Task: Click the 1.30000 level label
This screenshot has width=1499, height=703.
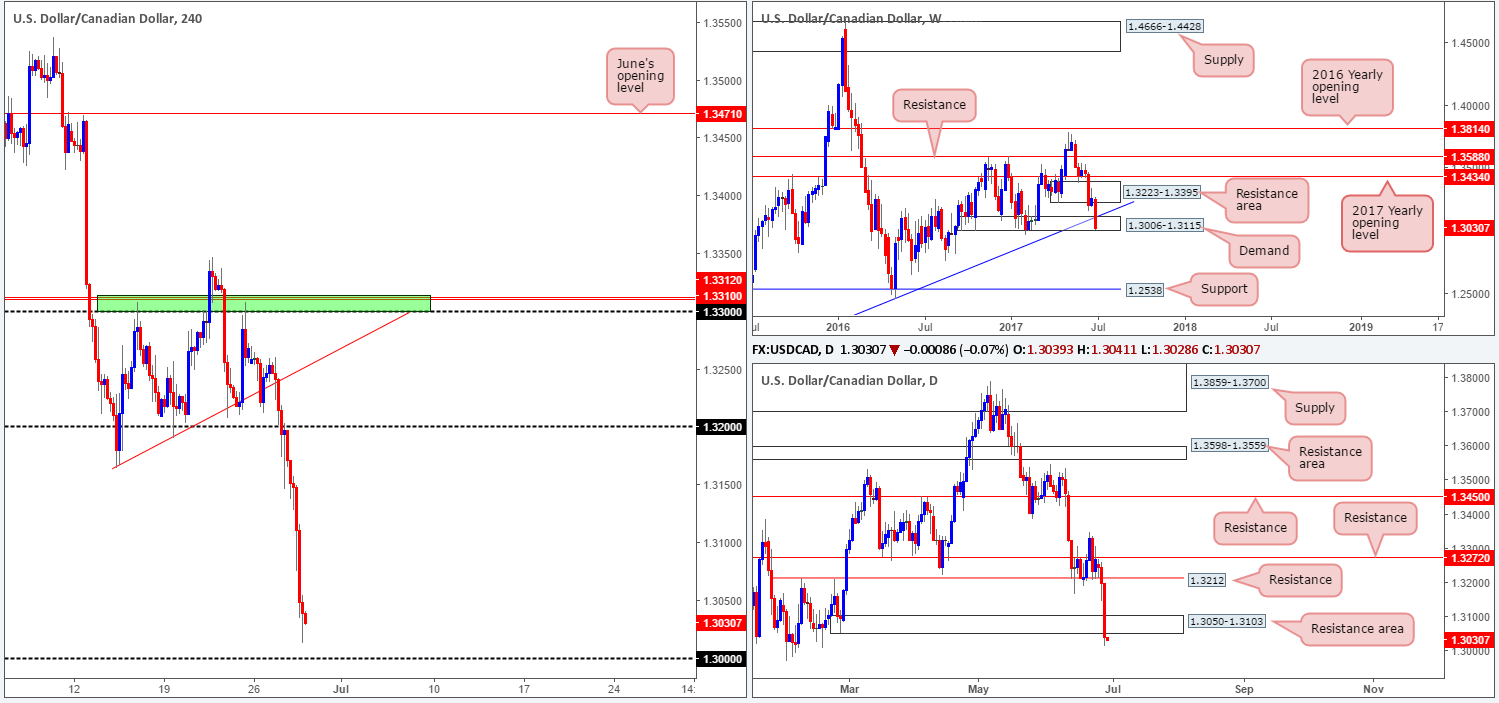Action: click(720, 659)
